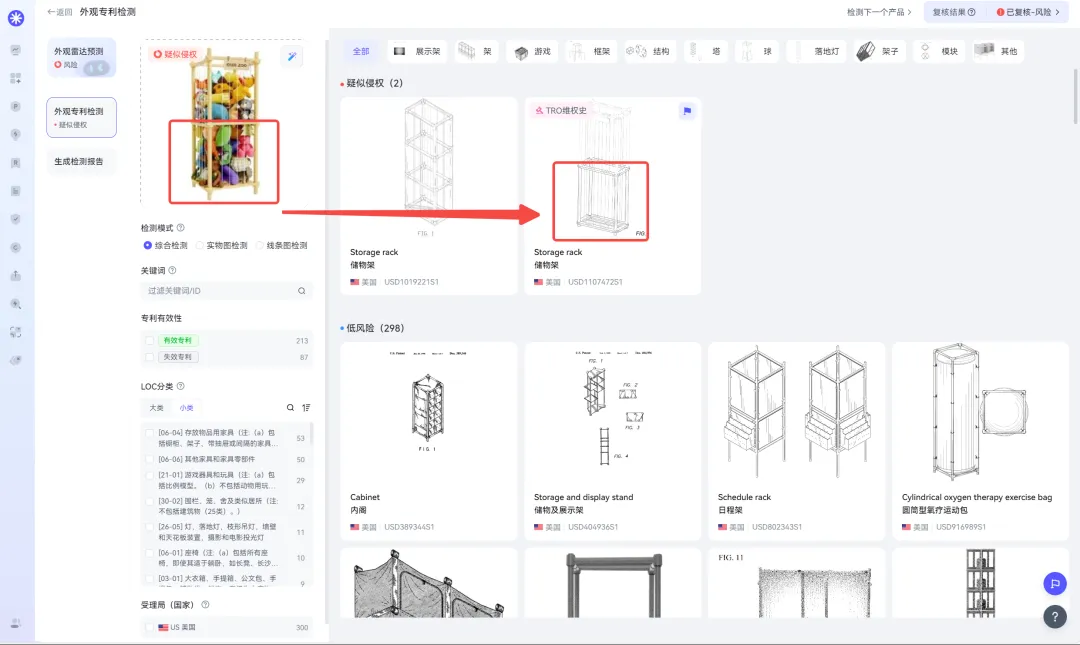Click help icon beside 复核结果

(972, 12)
